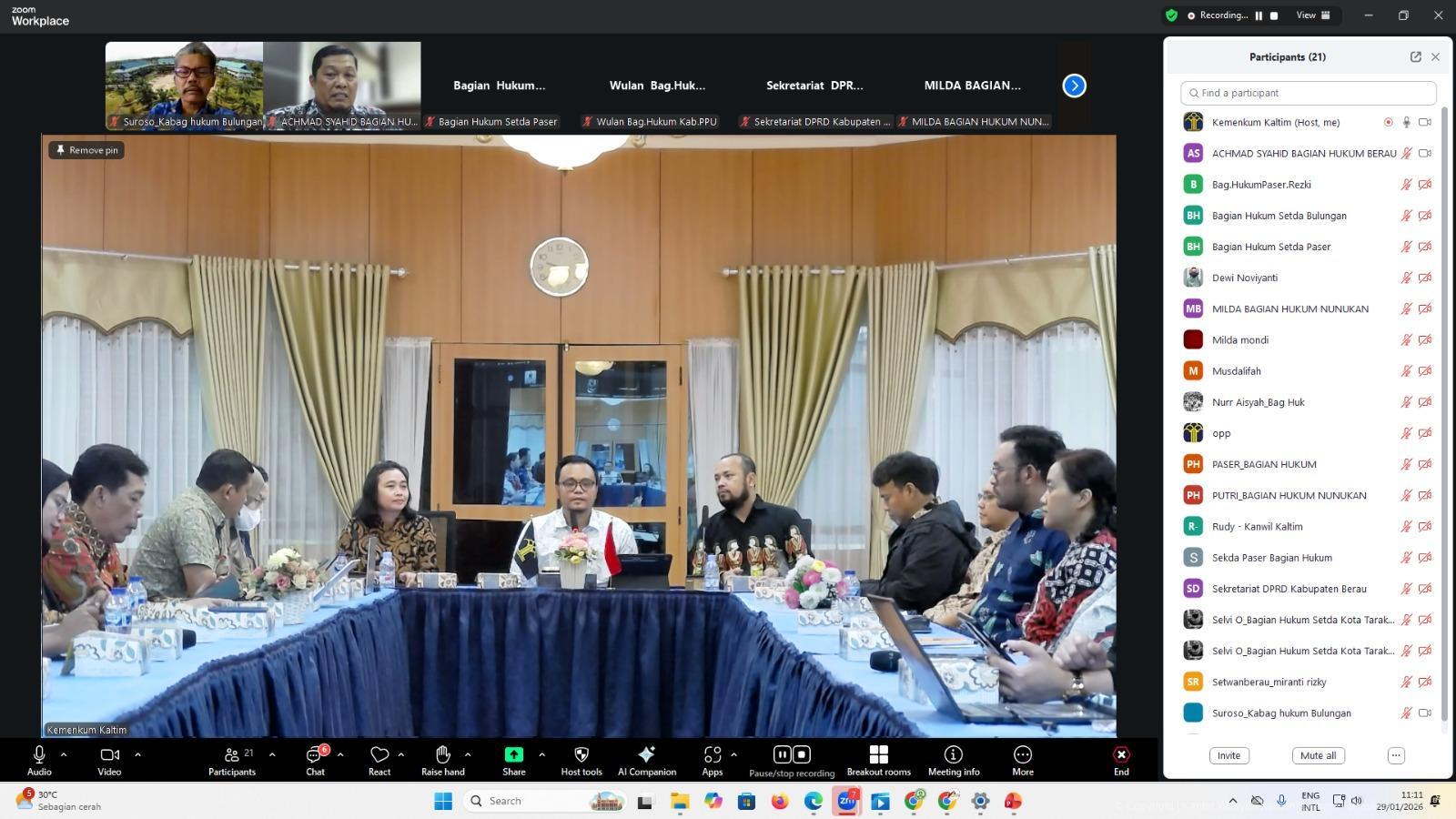
Task: Open Host tools shield icon
Action: pos(581,755)
